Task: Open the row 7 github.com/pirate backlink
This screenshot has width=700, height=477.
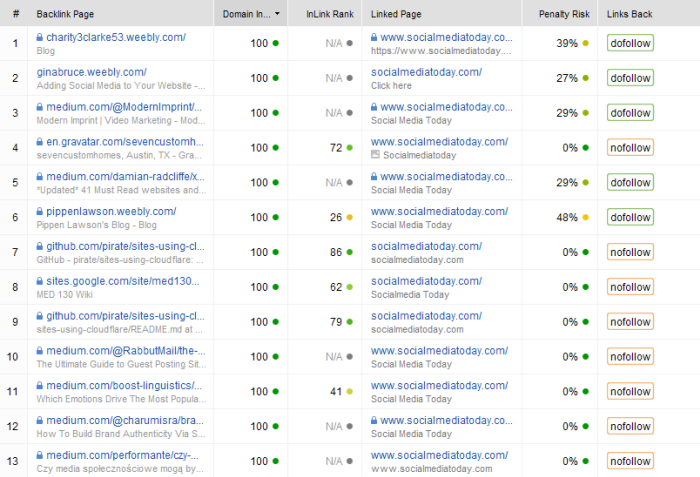Action: (125, 247)
